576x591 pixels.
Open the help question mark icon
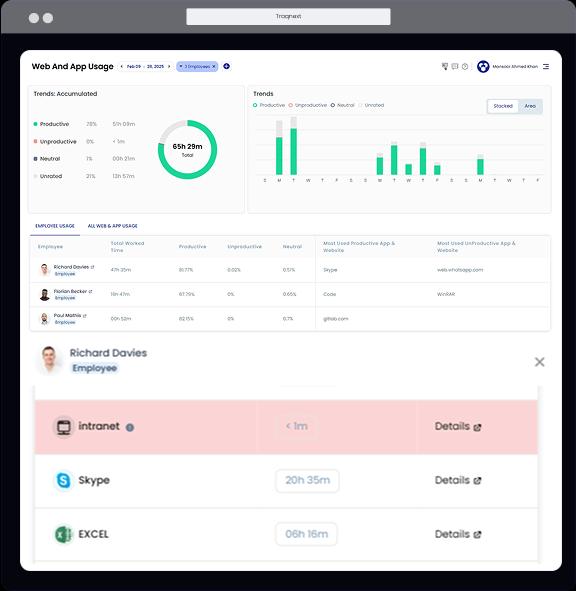(465, 66)
